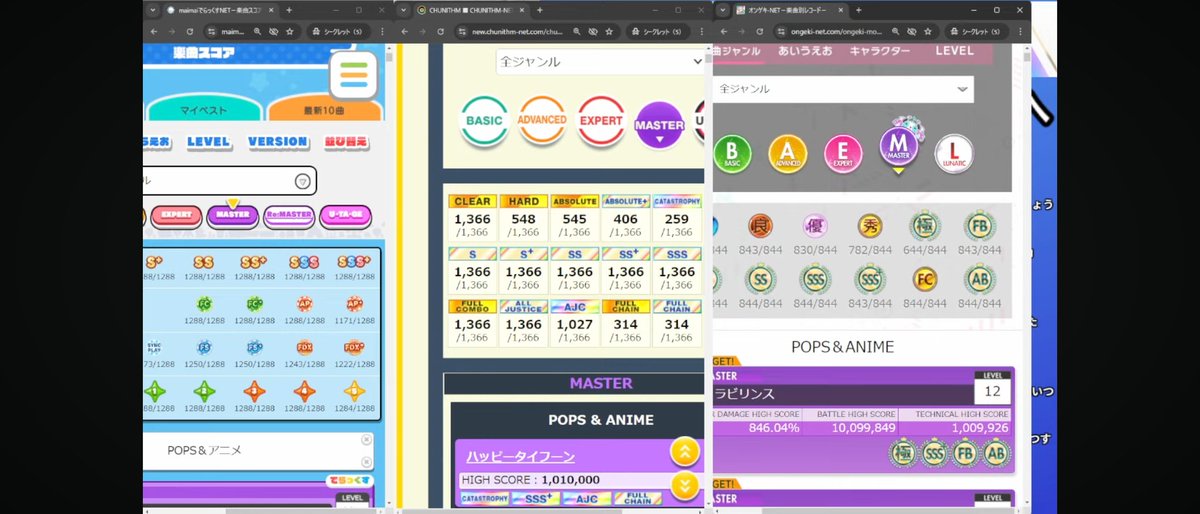
Task: Click the FB medal icon showing 843/844
Action: point(980,226)
